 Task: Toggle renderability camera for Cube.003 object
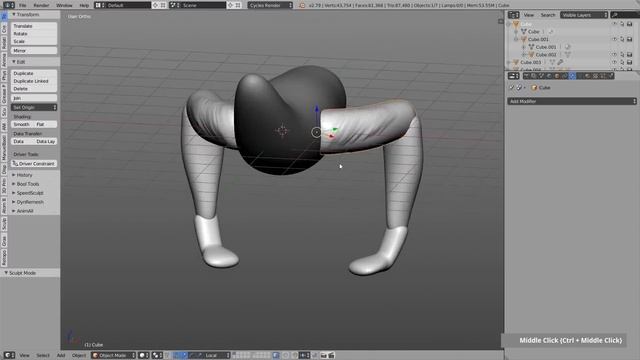(630, 62)
